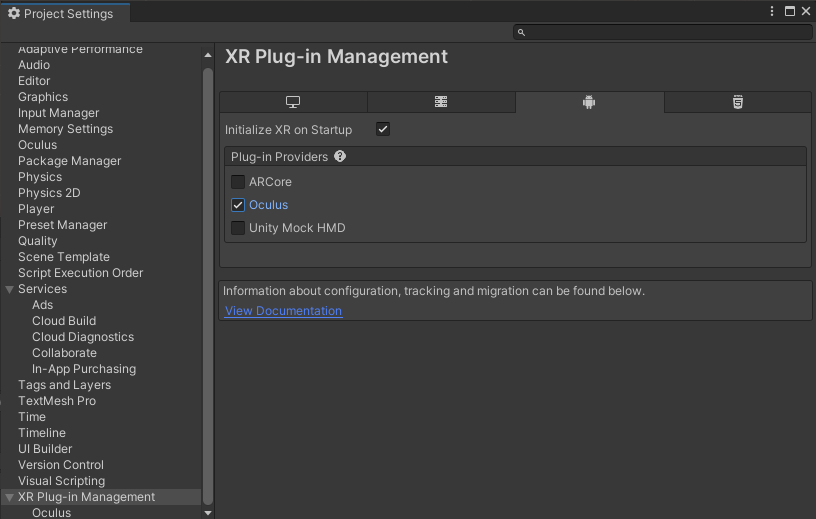Click the sidebar vertical scrollbar thumb

[208, 286]
